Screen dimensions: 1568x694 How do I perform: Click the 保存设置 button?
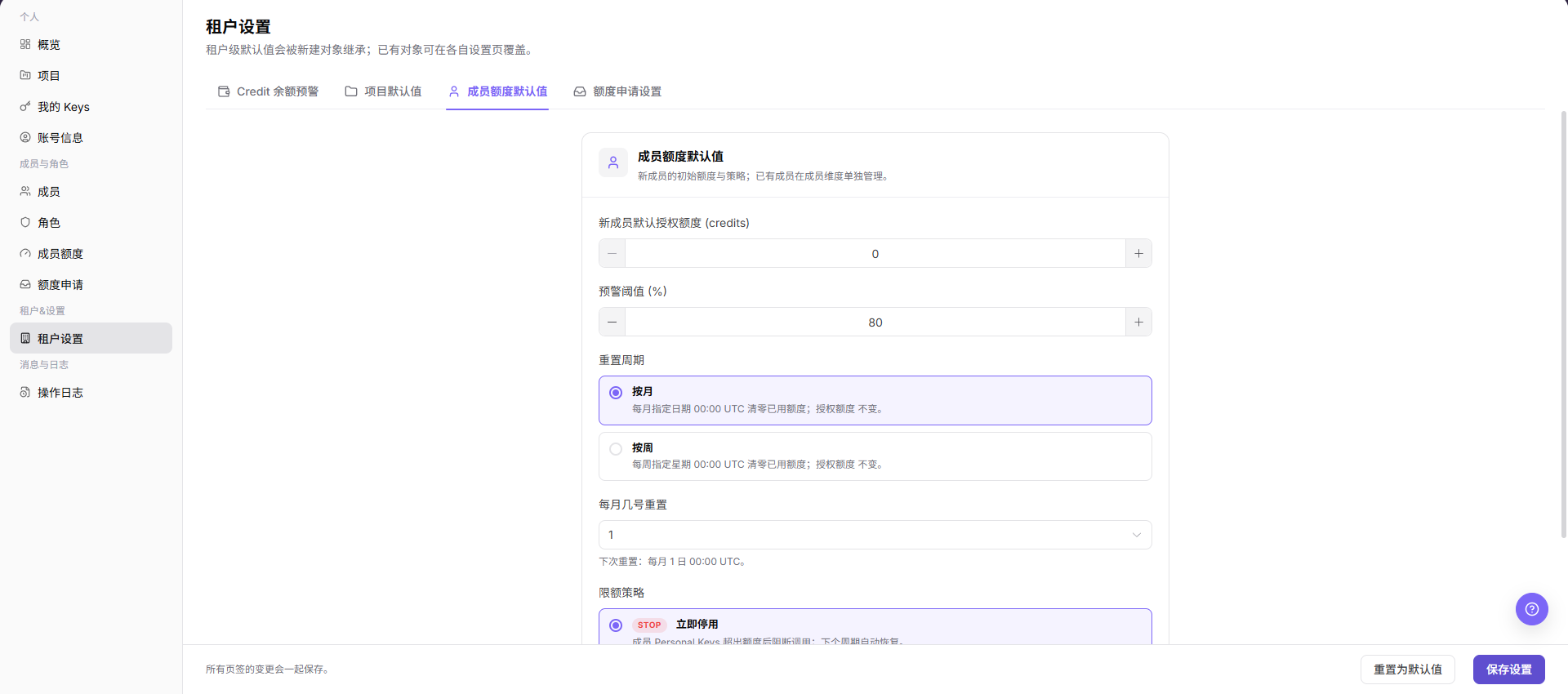point(1508,670)
